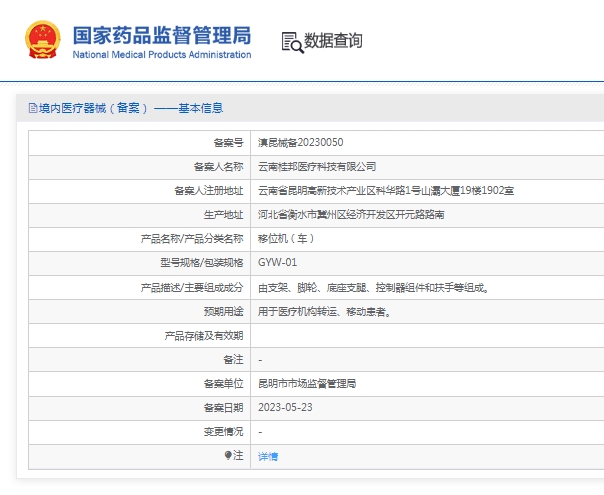Click the info bulb icon next to 注
Viewport: 604px width, 495px height.
228,456
